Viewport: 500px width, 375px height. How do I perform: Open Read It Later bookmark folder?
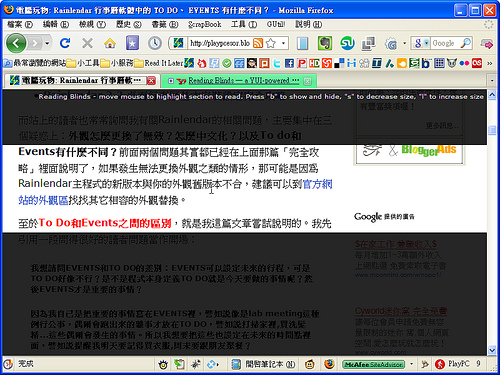(x=159, y=63)
